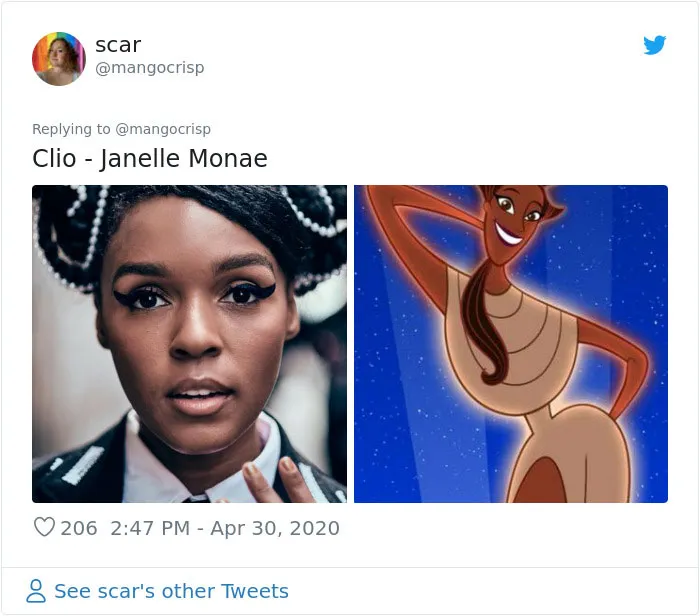Select the word Clio in the tweet
Screen dimensions: 700x616
pos(54,158)
